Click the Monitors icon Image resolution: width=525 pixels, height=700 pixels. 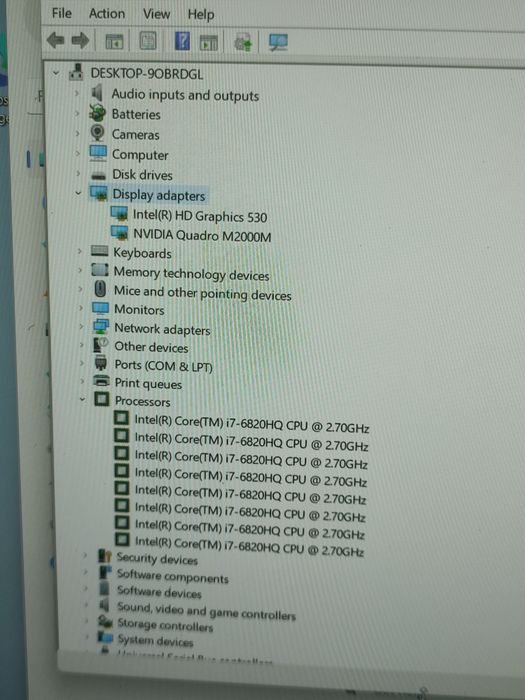click(100, 308)
